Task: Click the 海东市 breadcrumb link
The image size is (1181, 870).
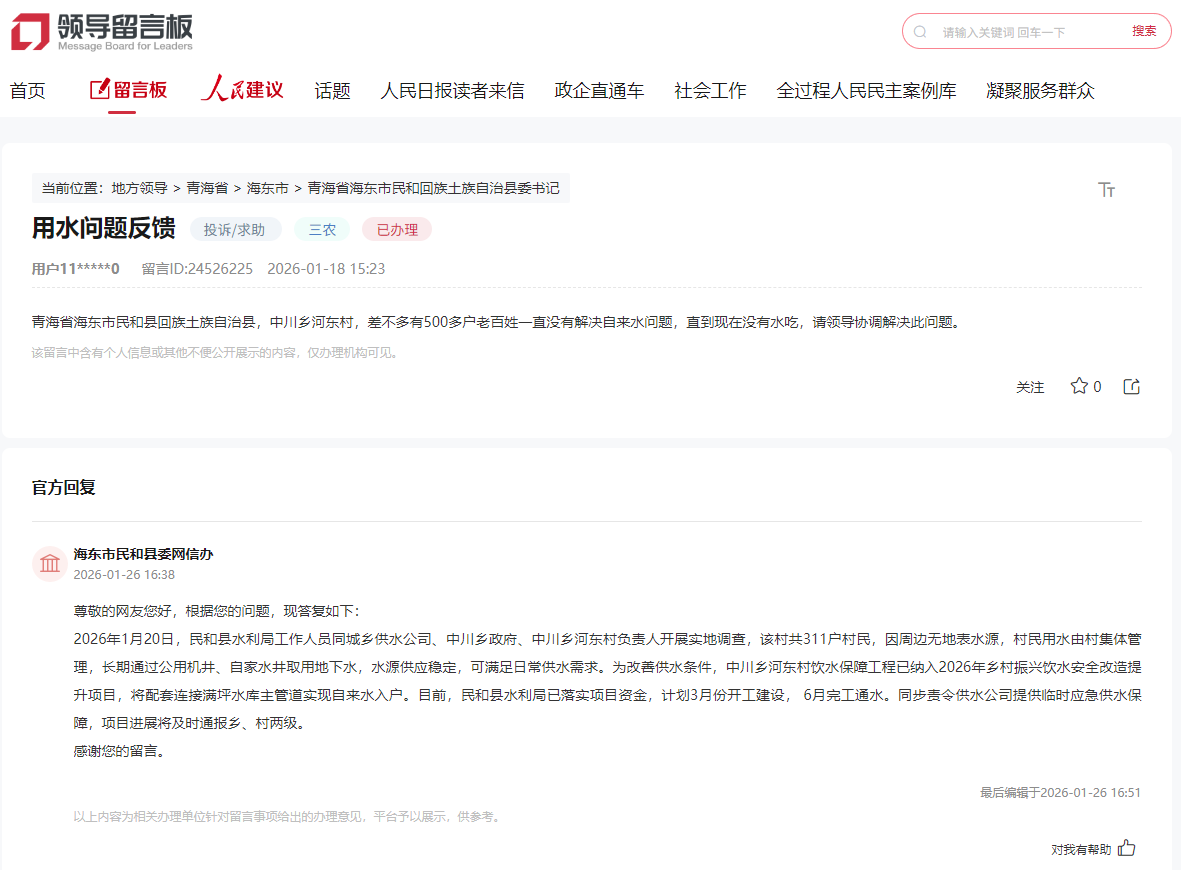Action: pyautogui.click(x=267, y=188)
